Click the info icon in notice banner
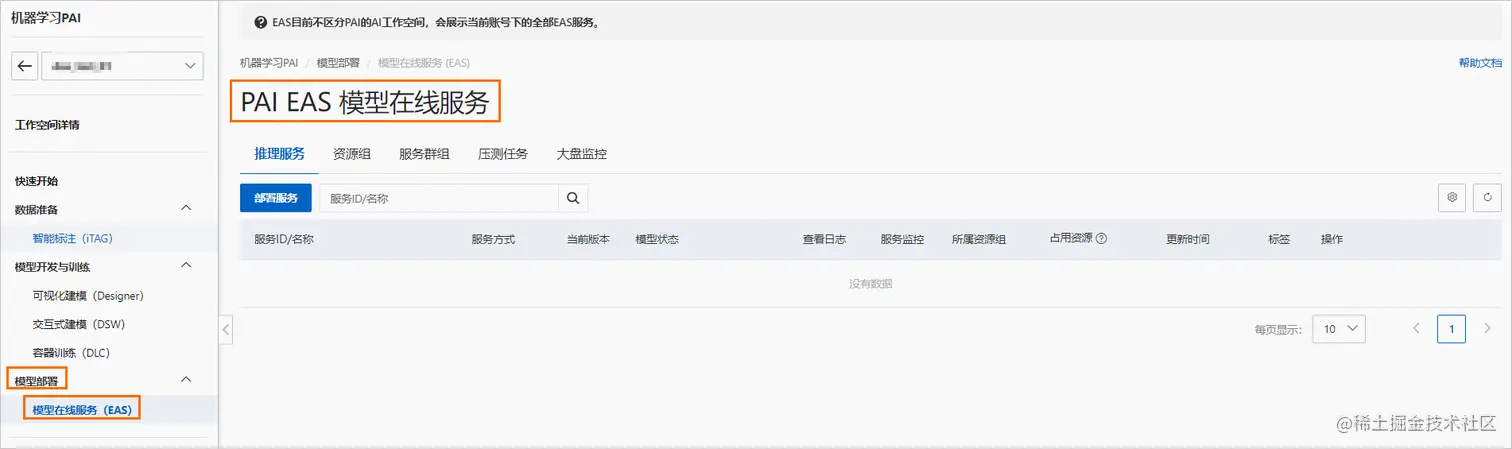 pos(261,22)
